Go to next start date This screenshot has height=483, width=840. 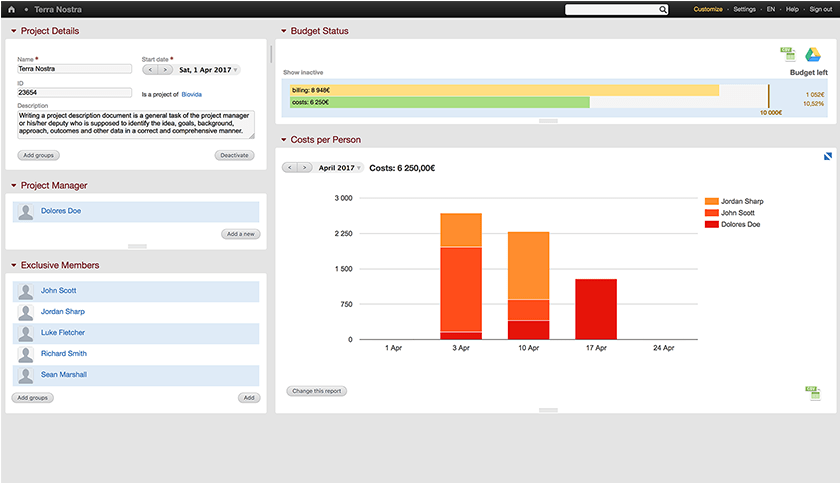click(x=165, y=70)
